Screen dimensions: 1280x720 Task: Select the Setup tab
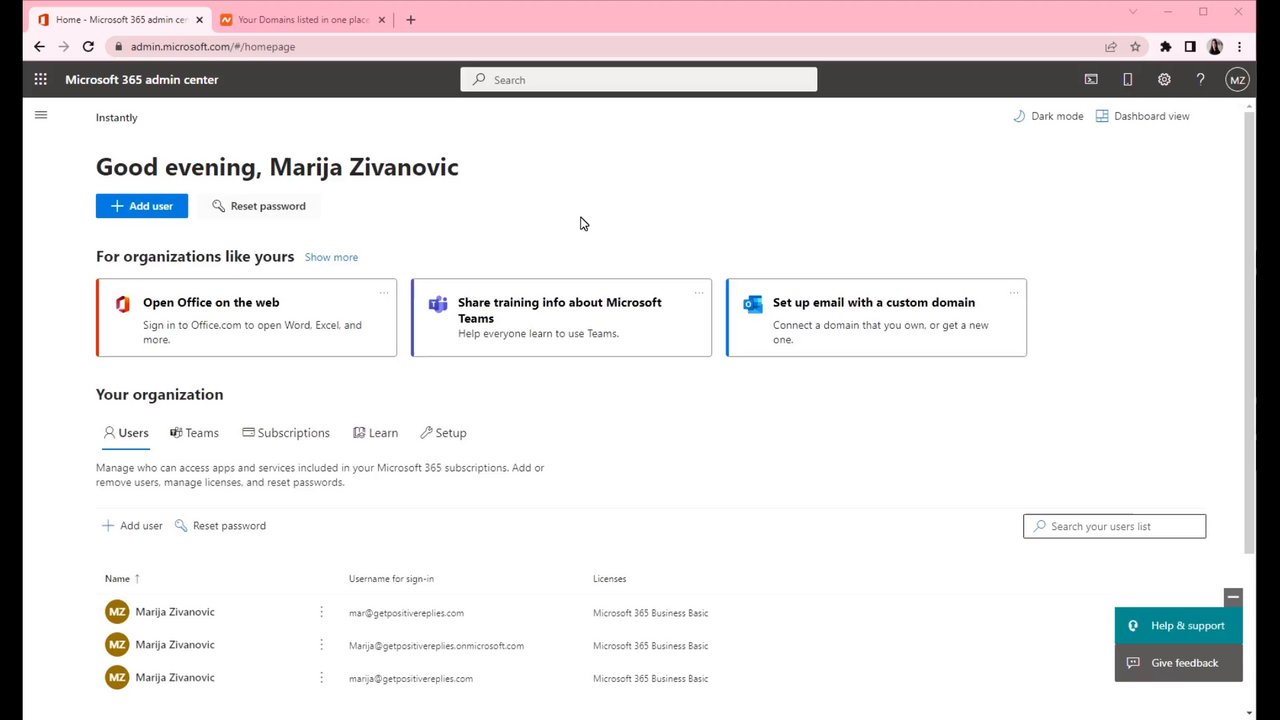[x=443, y=433]
